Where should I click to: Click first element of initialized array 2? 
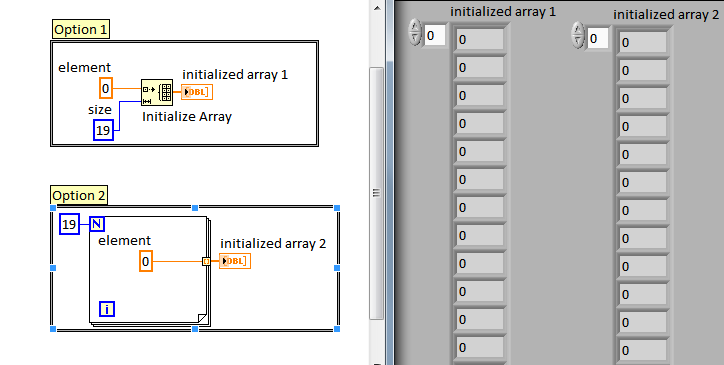pyautogui.click(x=643, y=43)
